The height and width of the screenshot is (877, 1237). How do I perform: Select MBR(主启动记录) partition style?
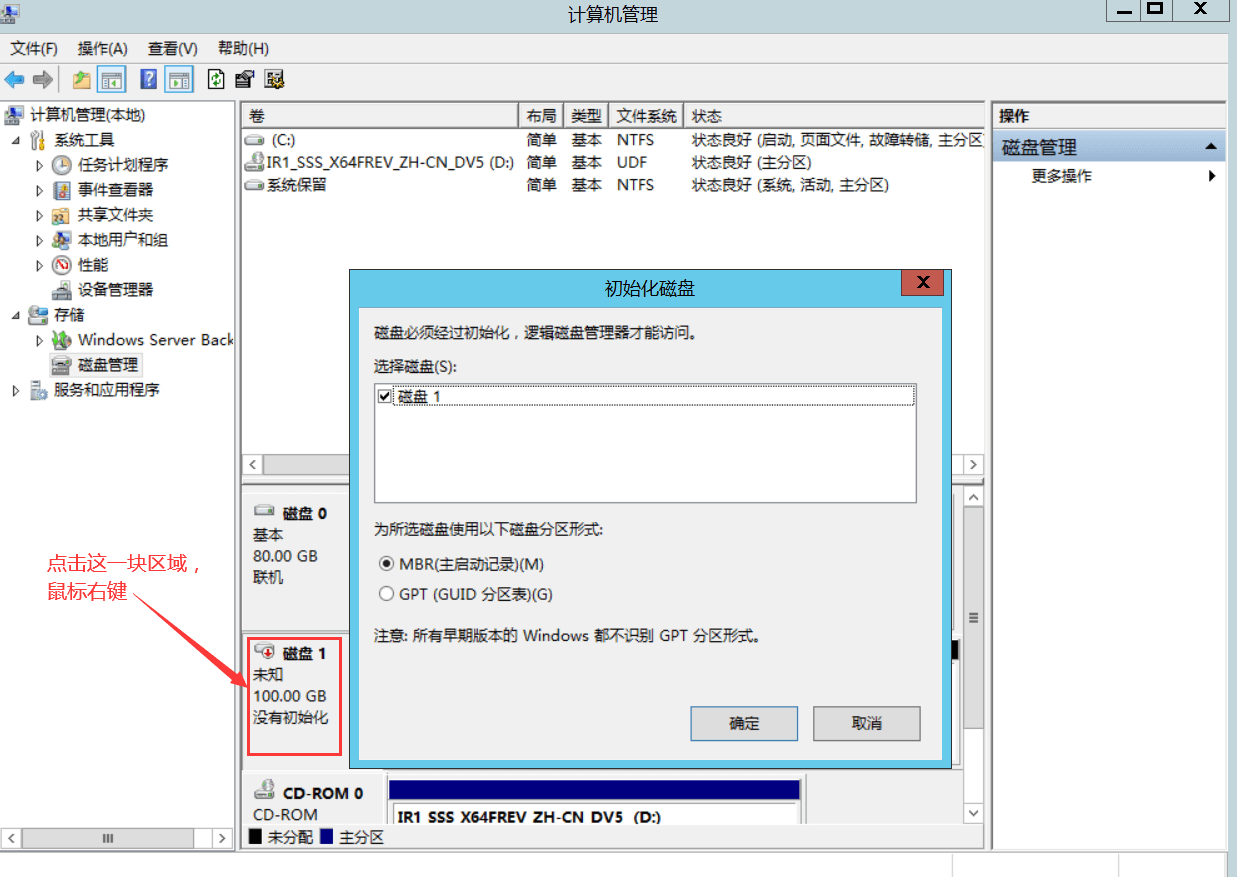pos(387,564)
